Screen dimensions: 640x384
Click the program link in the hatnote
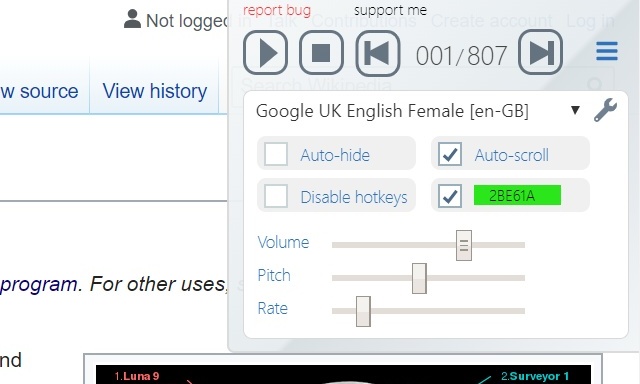tap(39, 284)
